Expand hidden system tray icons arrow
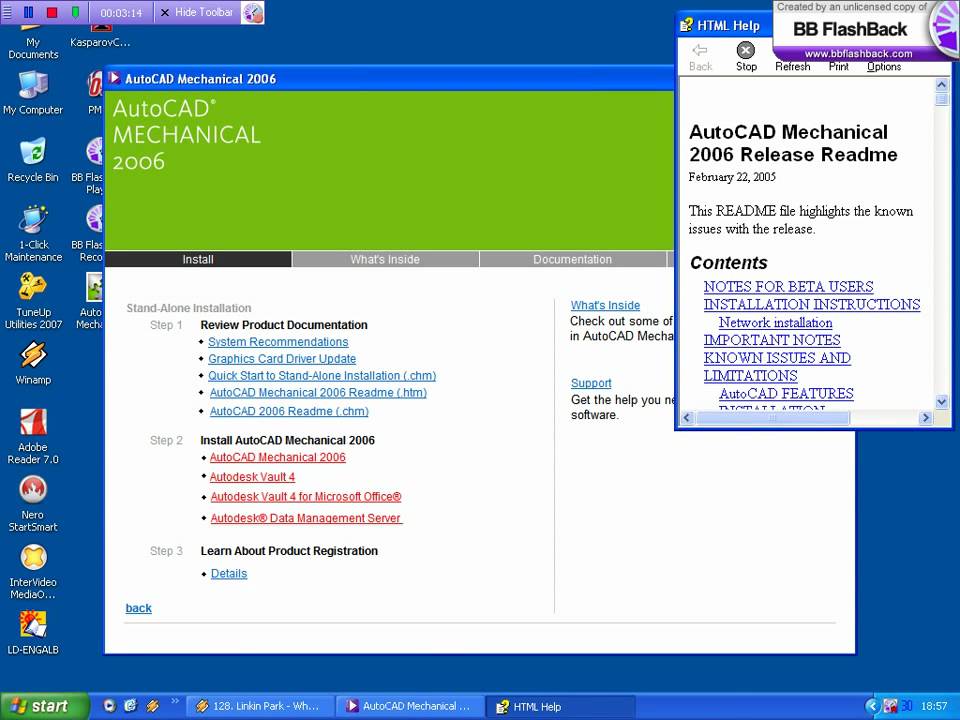This screenshot has height=720, width=960. (872, 706)
